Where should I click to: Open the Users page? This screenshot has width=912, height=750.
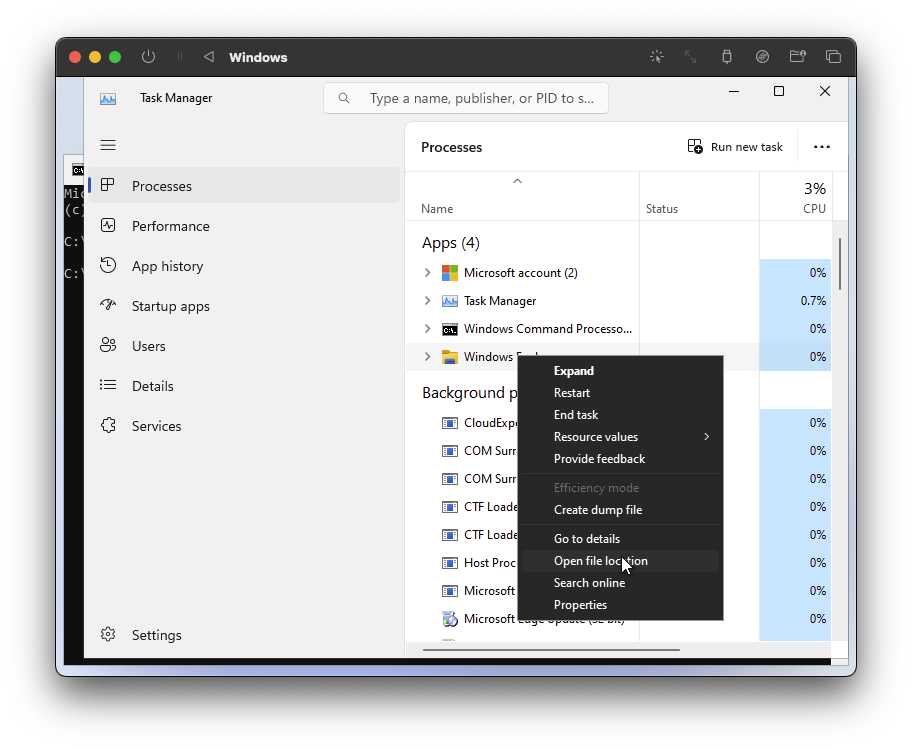tap(244, 346)
